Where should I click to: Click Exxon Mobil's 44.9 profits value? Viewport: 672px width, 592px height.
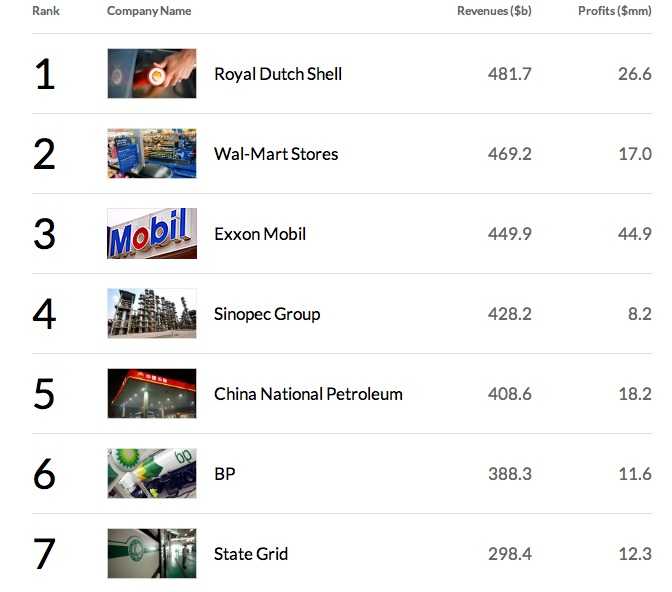tap(634, 234)
